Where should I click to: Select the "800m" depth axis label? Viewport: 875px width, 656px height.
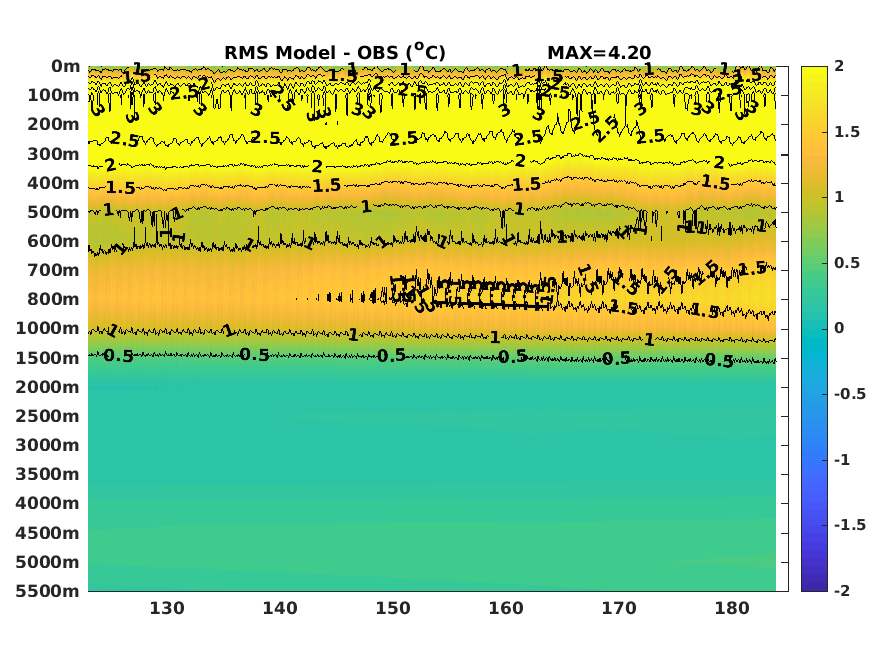pos(54,300)
